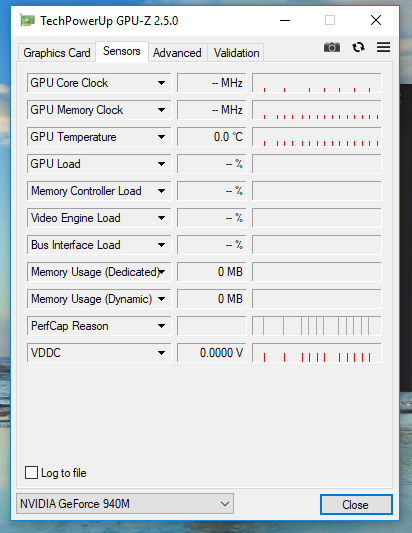
Task: Minimize the GPU-Z window
Action: (285, 20)
